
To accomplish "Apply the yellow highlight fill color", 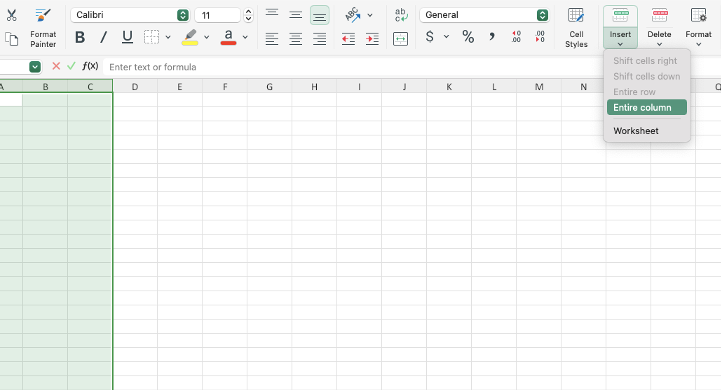I will point(190,37).
